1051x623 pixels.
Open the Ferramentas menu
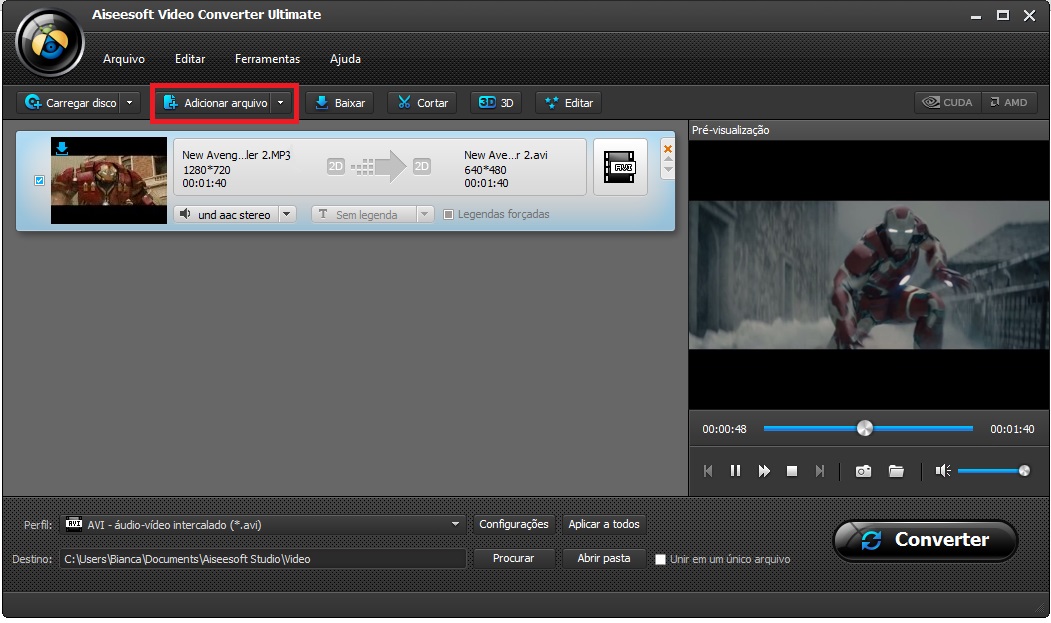pyautogui.click(x=267, y=59)
